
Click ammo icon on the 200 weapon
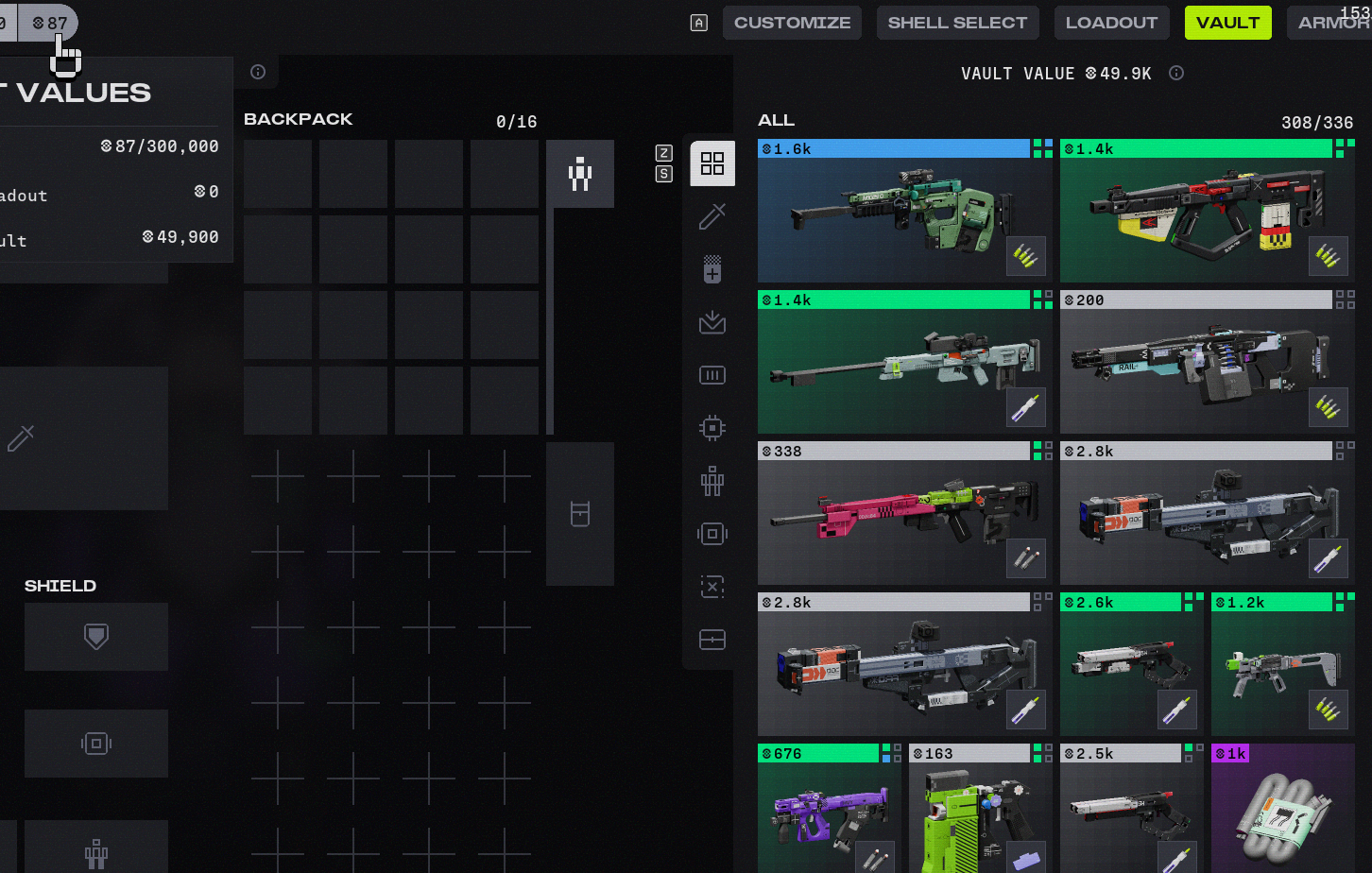pos(1329,407)
